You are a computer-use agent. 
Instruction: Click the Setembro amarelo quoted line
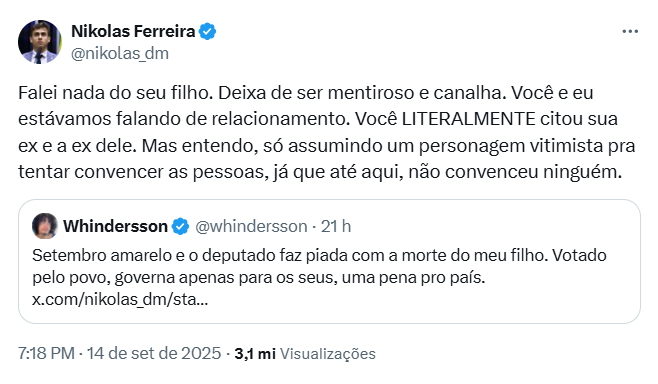(319, 255)
